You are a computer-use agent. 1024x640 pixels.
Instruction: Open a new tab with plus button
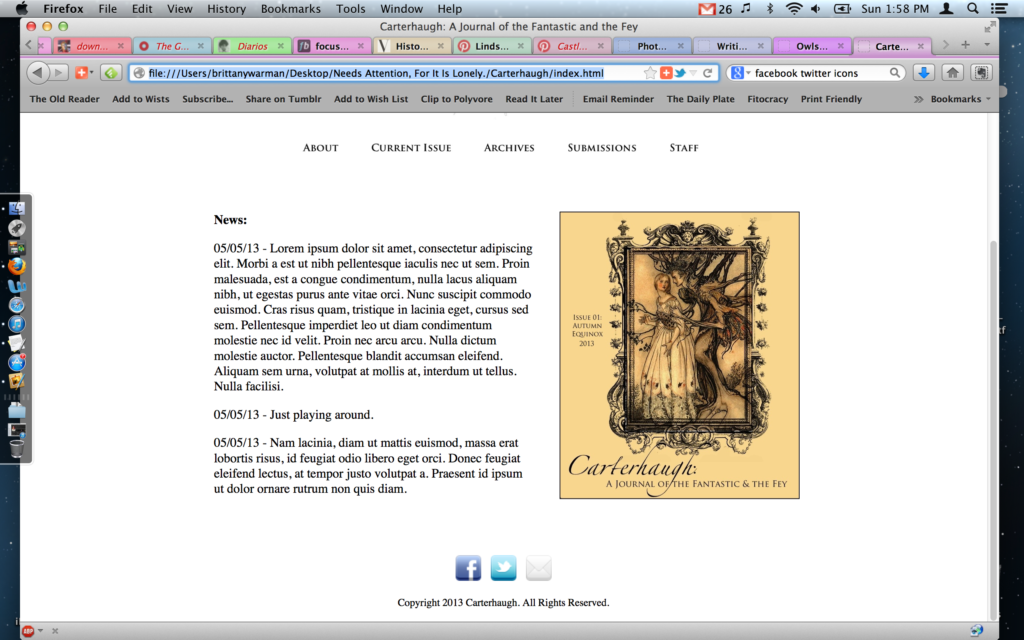point(965,44)
